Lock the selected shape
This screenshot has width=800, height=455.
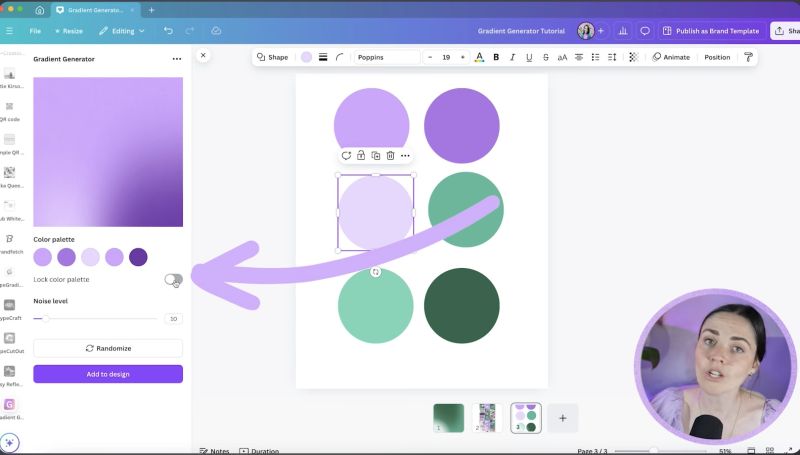point(361,156)
